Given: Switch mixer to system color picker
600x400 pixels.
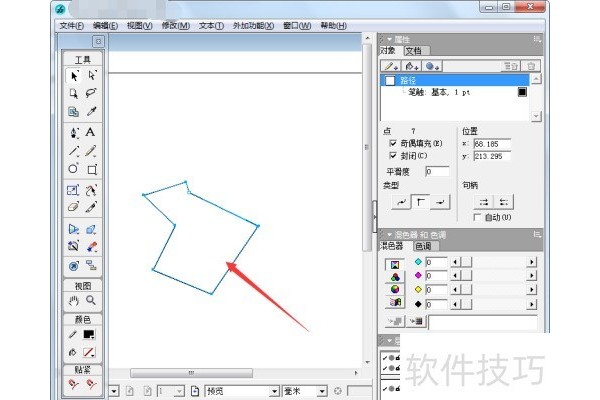Looking at the screenshot, I should [x=395, y=302].
